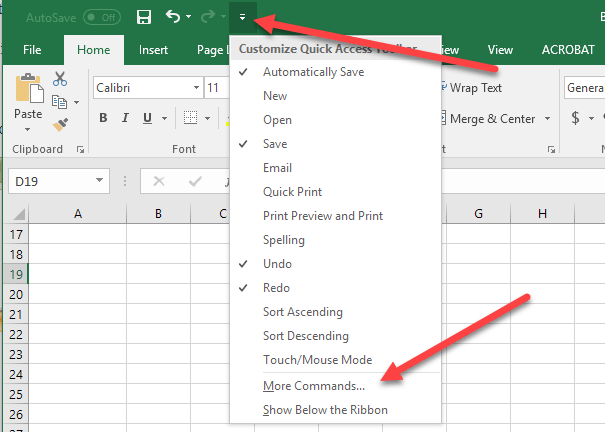Expand the Name Box dropdown
605x432 pixels.
click(99, 181)
